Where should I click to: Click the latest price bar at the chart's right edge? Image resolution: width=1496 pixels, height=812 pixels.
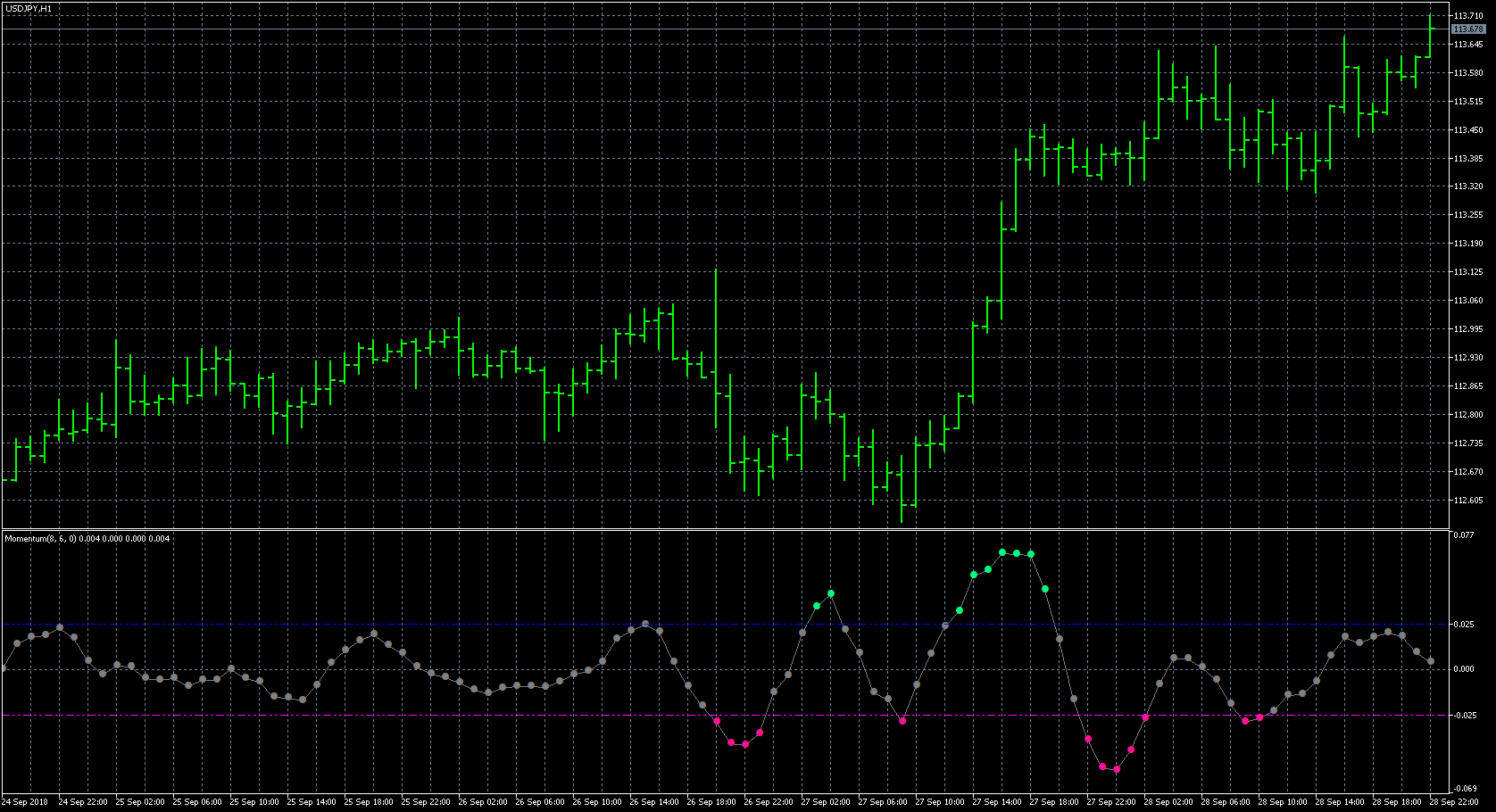(x=1430, y=36)
